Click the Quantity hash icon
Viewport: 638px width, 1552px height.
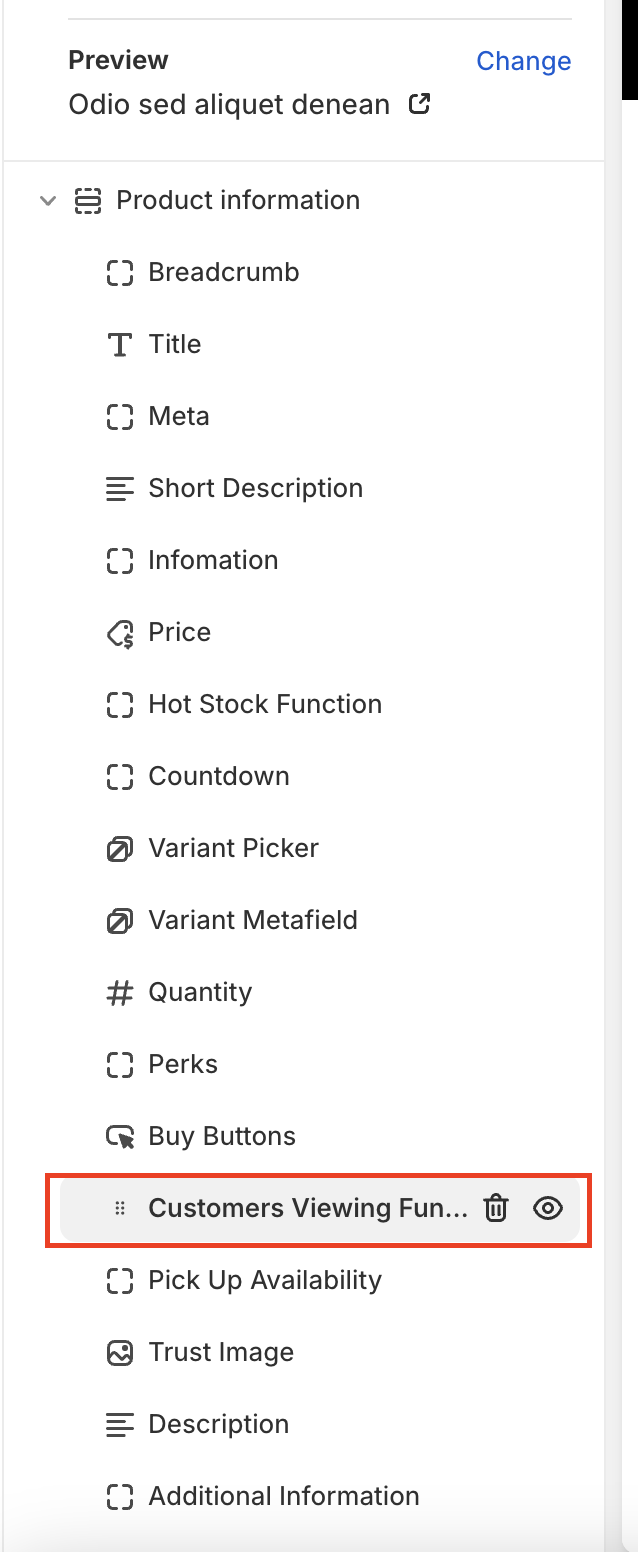(120, 993)
